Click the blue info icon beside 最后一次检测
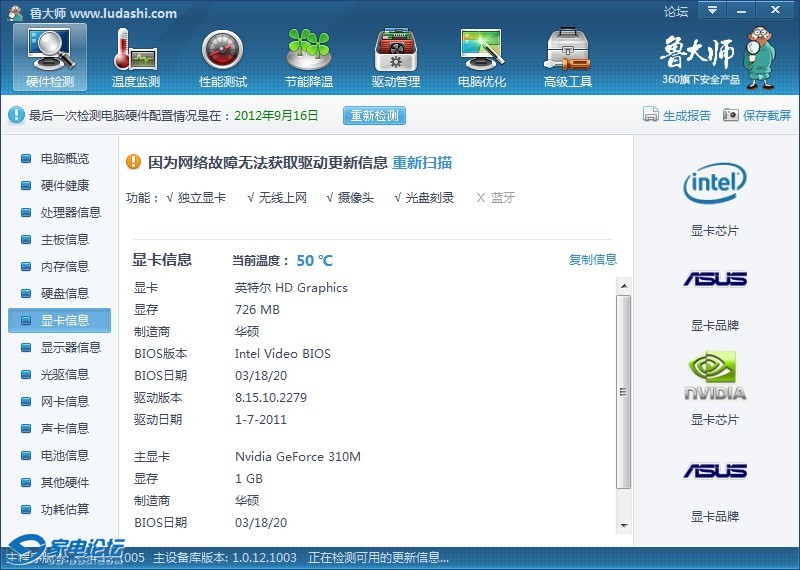The width and height of the screenshot is (800, 570). tap(16, 115)
